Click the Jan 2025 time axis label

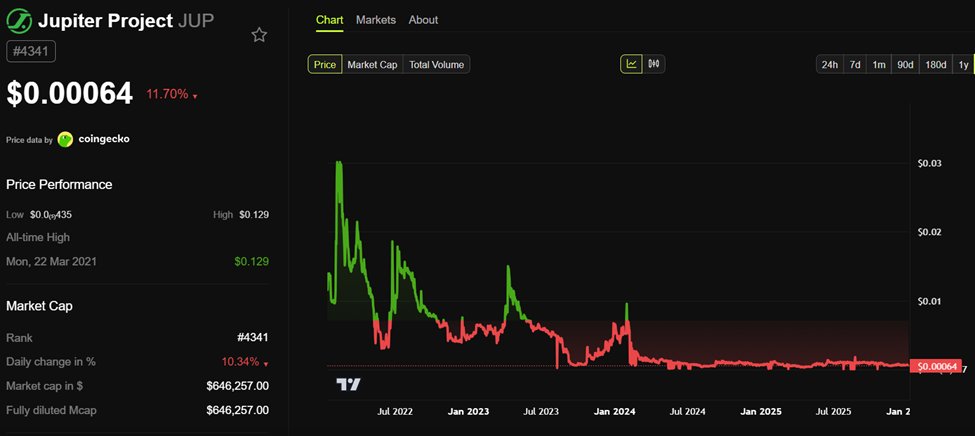pyautogui.click(x=760, y=412)
